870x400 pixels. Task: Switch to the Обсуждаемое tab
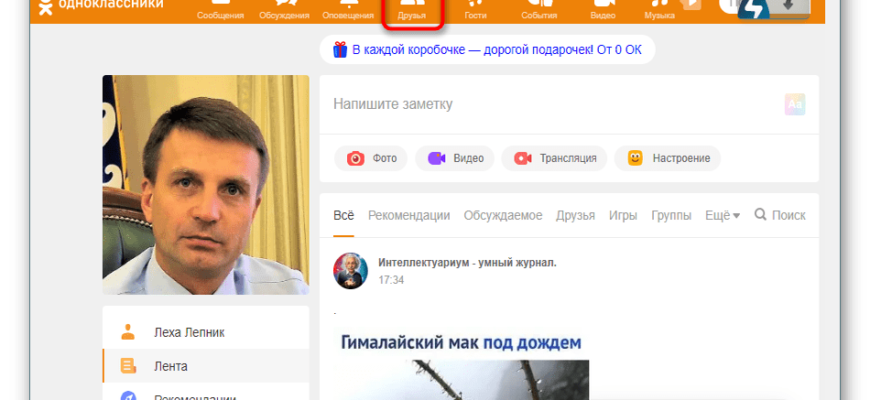503,215
